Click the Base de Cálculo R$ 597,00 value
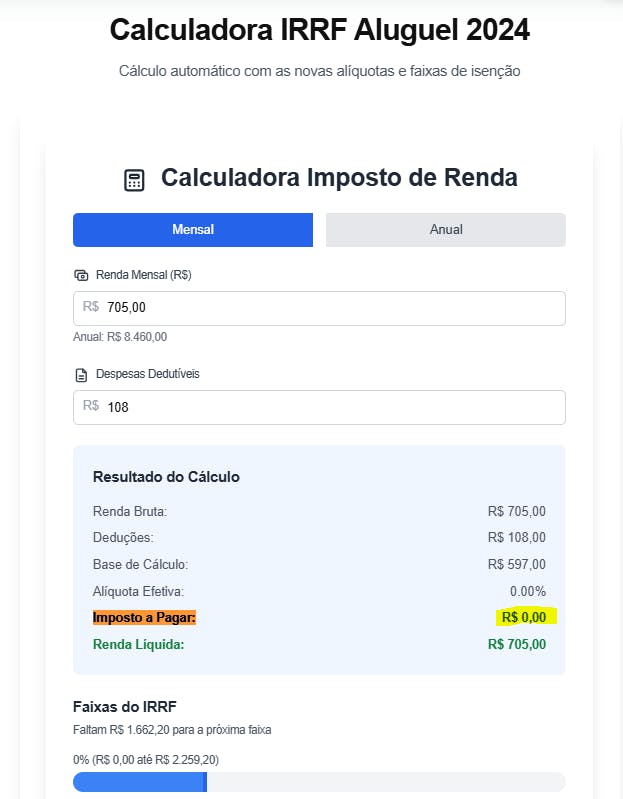The height and width of the screenshot is (799, 623). [x=517, y=564]
